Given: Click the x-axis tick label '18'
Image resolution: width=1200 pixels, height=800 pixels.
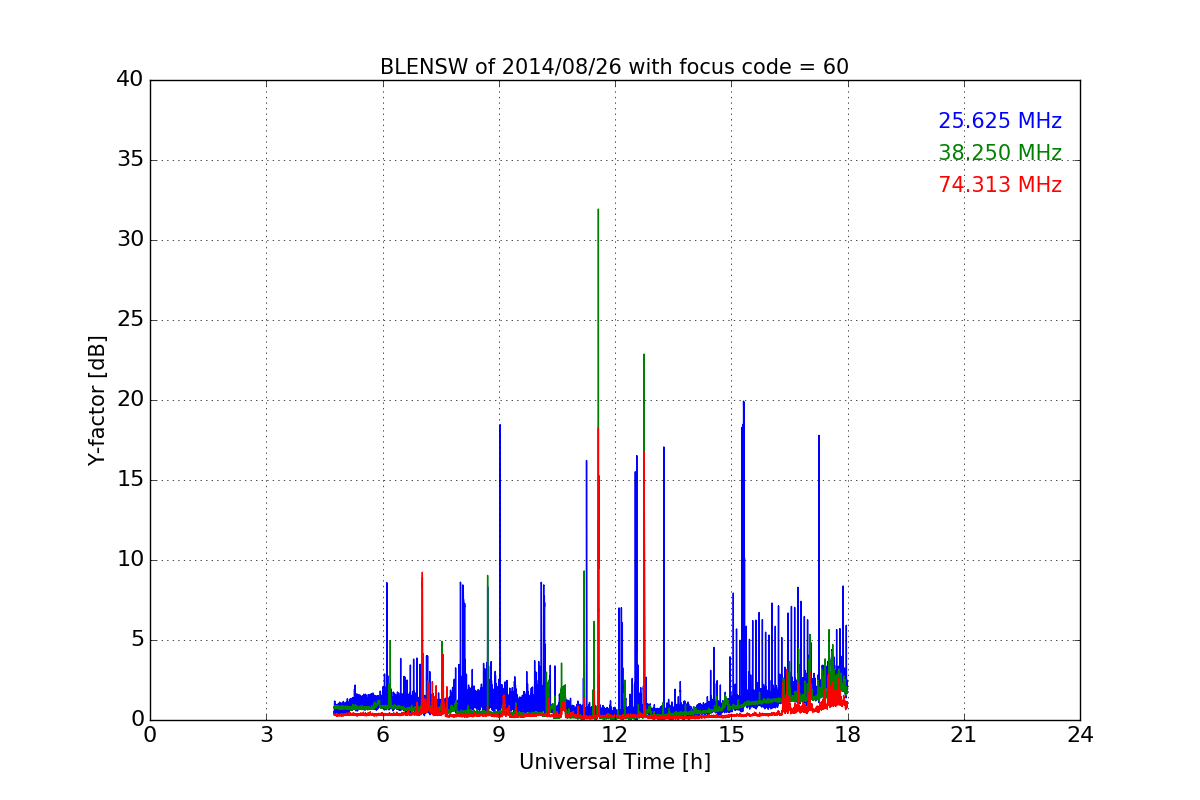Looking at the screenshot, I should [x=848, y=735].
